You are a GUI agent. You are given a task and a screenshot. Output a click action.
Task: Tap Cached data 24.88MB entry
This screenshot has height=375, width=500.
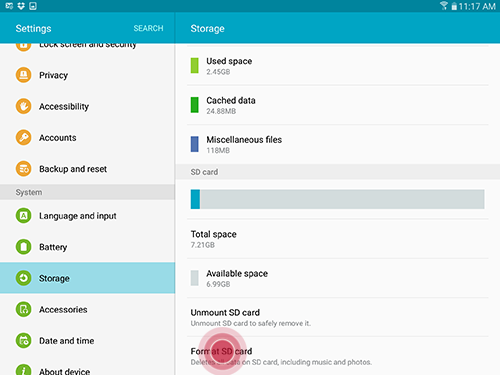tap(338, 105)
